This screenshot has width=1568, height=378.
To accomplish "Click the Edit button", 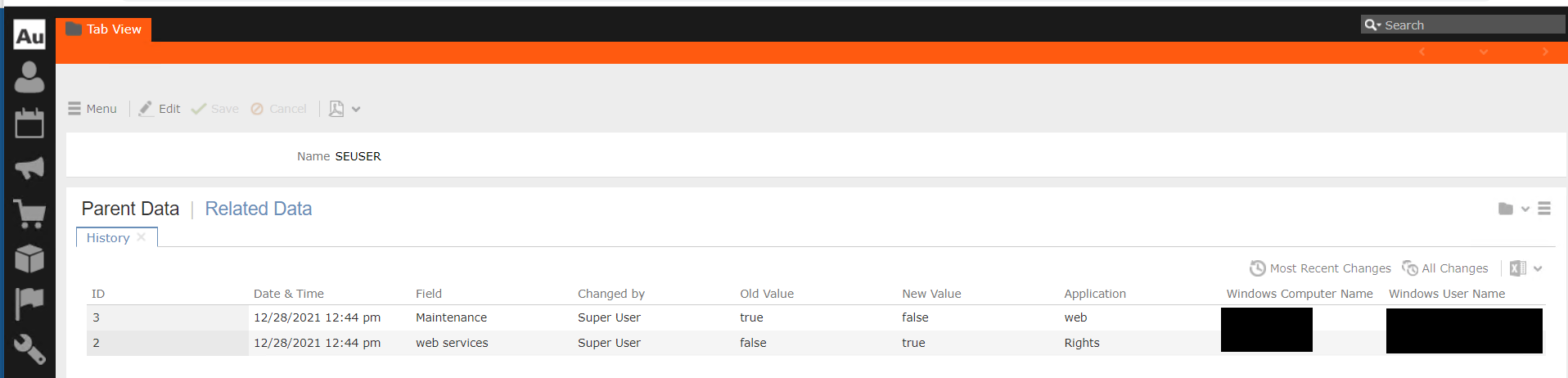I will tap(160, 109).
